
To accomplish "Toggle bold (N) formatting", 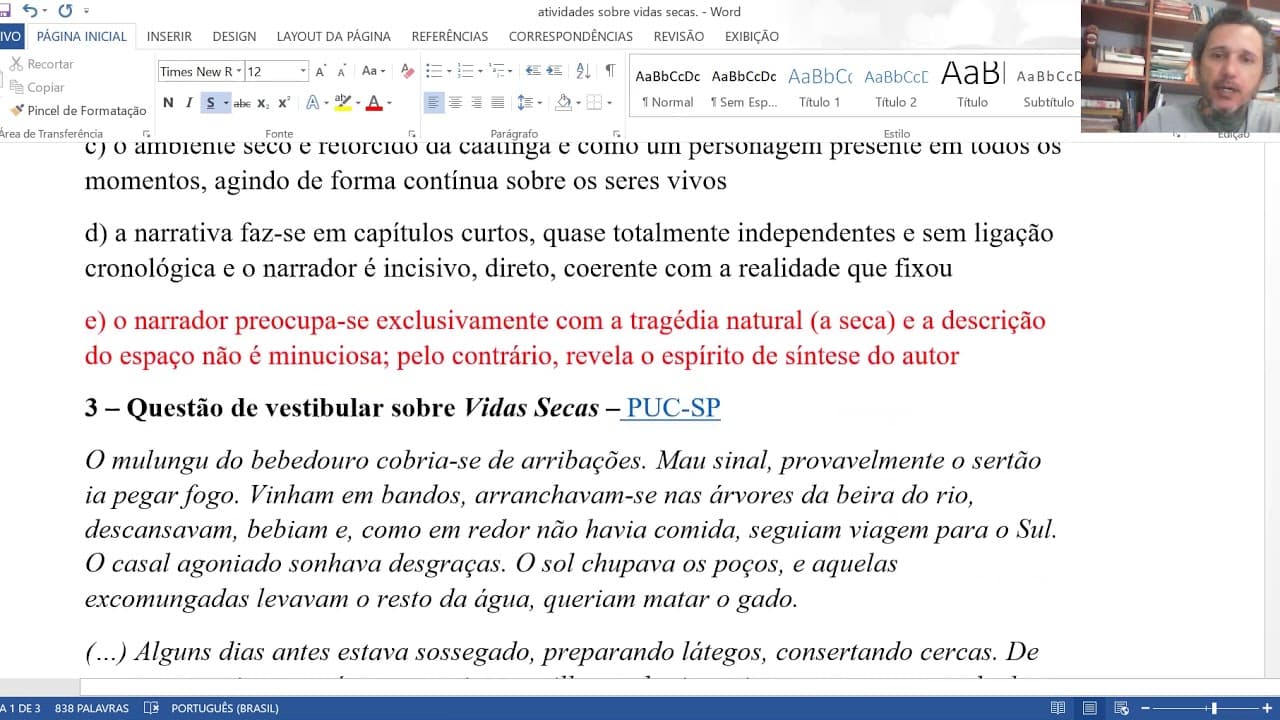I will 168,103.
